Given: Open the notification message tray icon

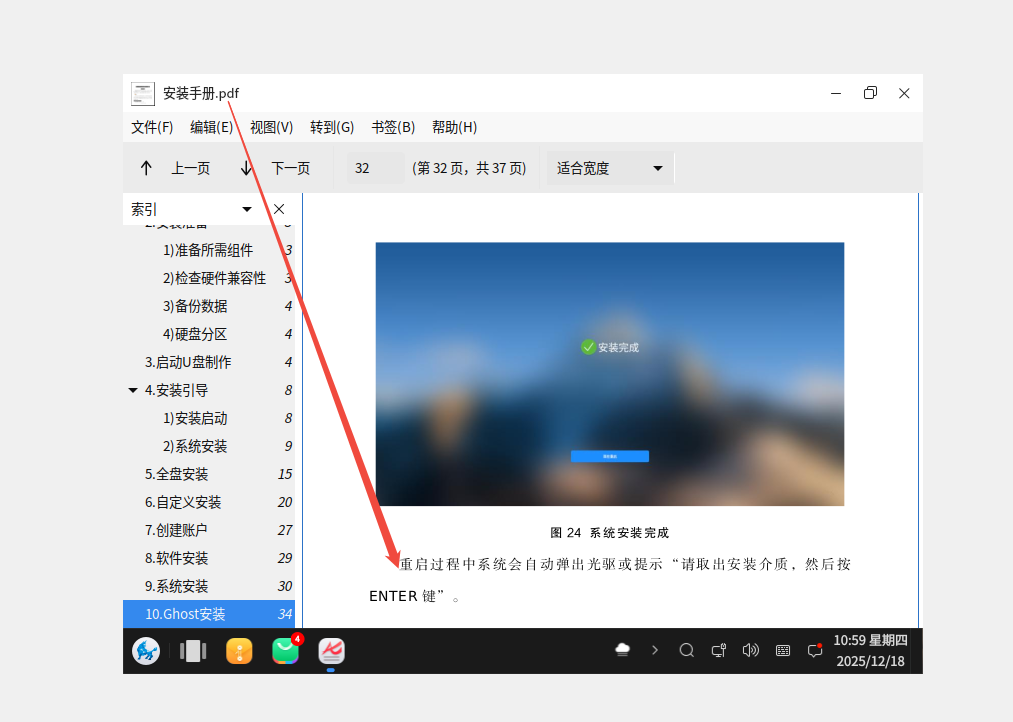Looking at the screenshot, I should 815,650.
